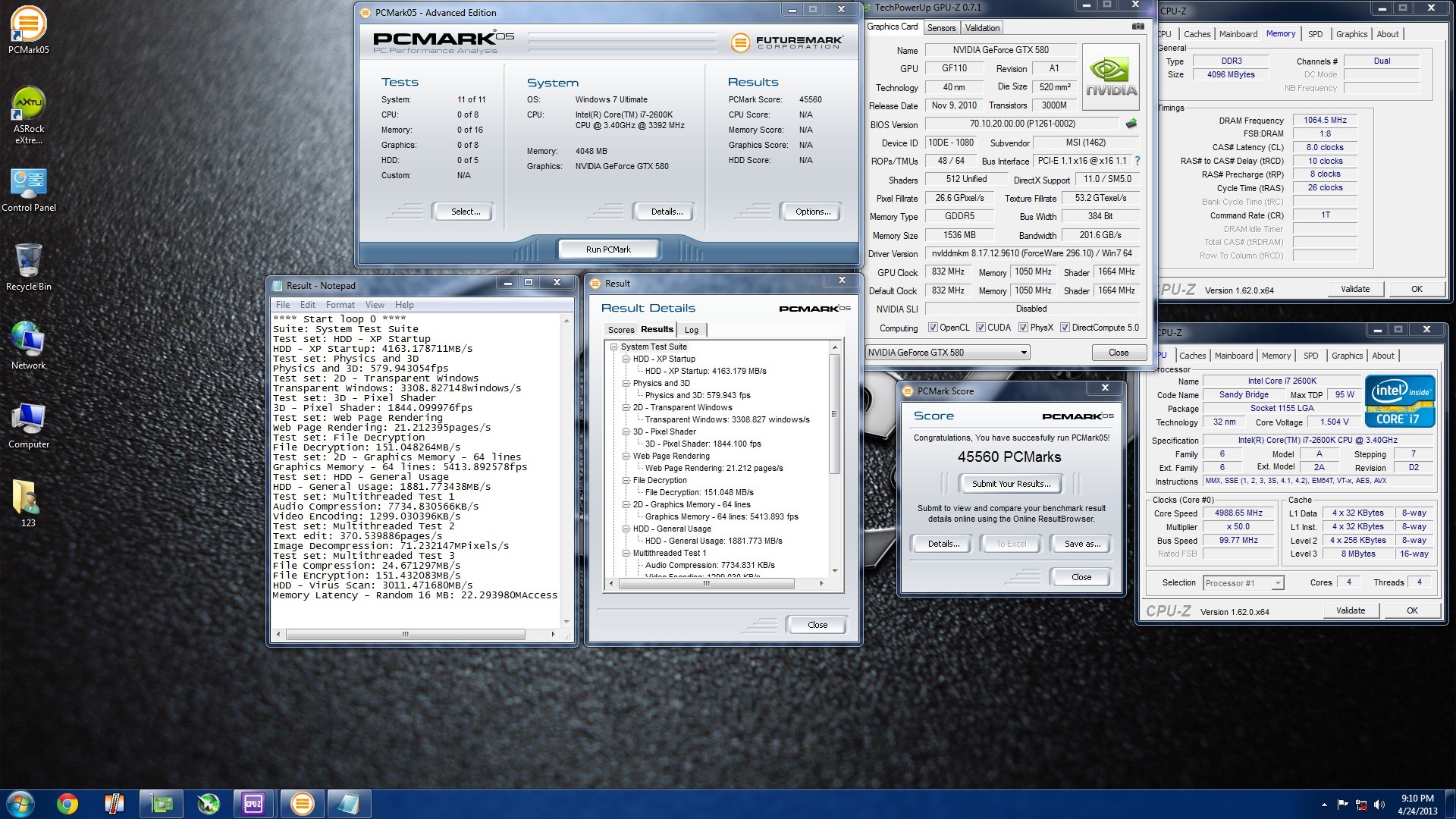This screenshot has width=1456, height=819.
Task: Click the PCMark05 orange taskbar icon
Action: [x=302, y=804]
